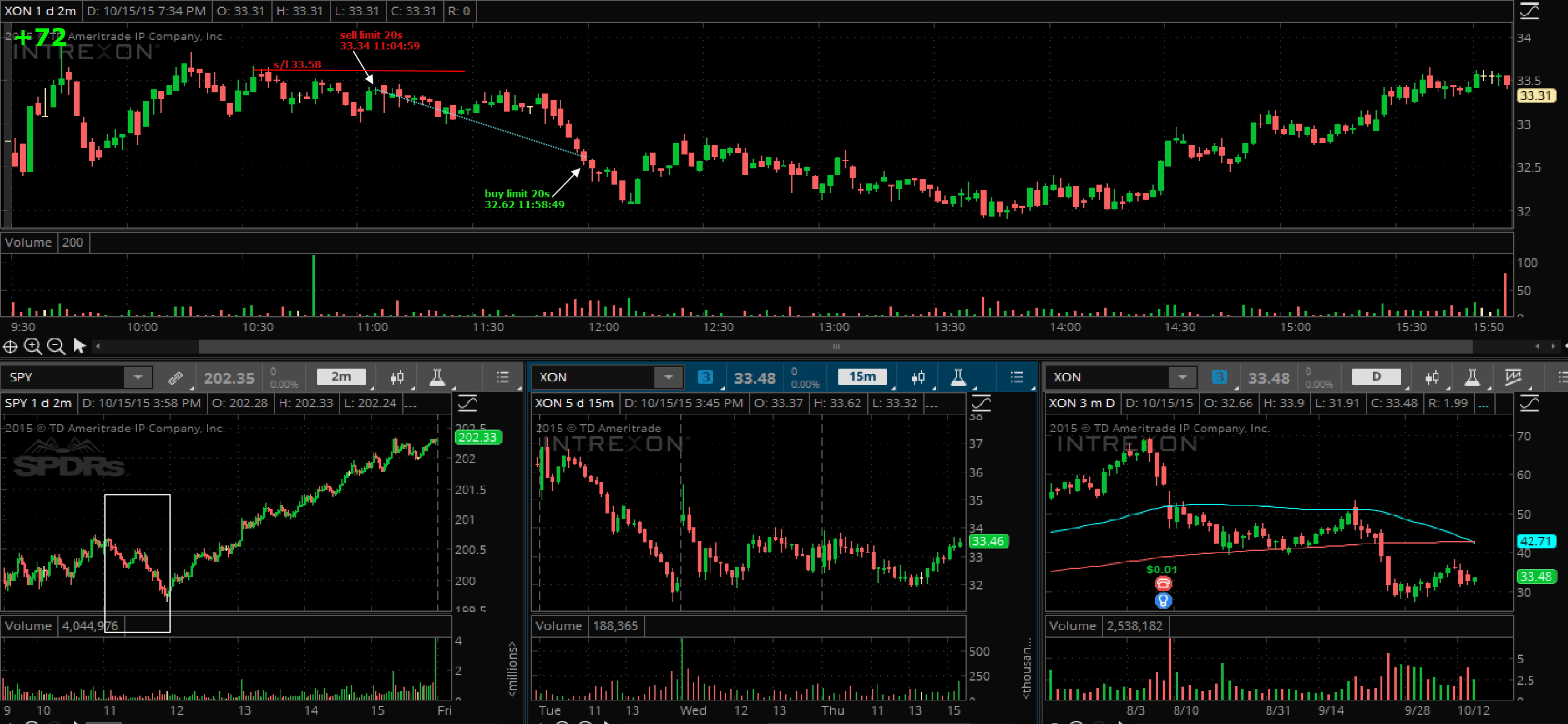Click the 's/l 33.58' stop line label

297,65
